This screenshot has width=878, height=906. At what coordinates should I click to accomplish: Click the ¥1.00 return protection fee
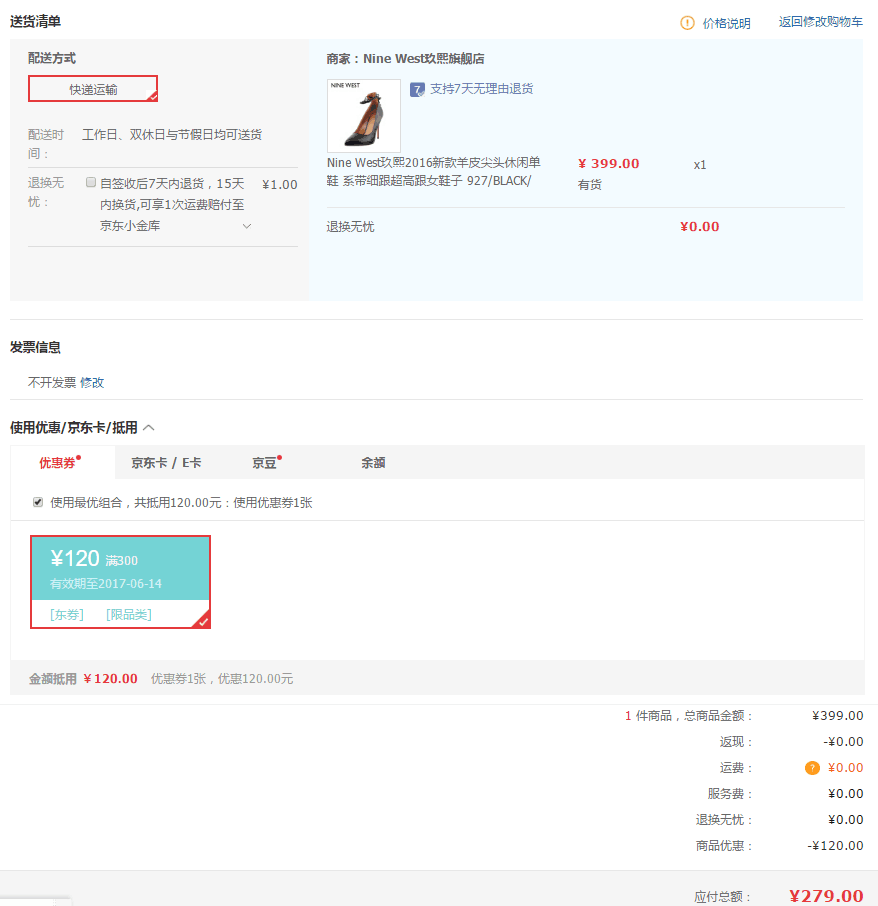pos(280,184)
